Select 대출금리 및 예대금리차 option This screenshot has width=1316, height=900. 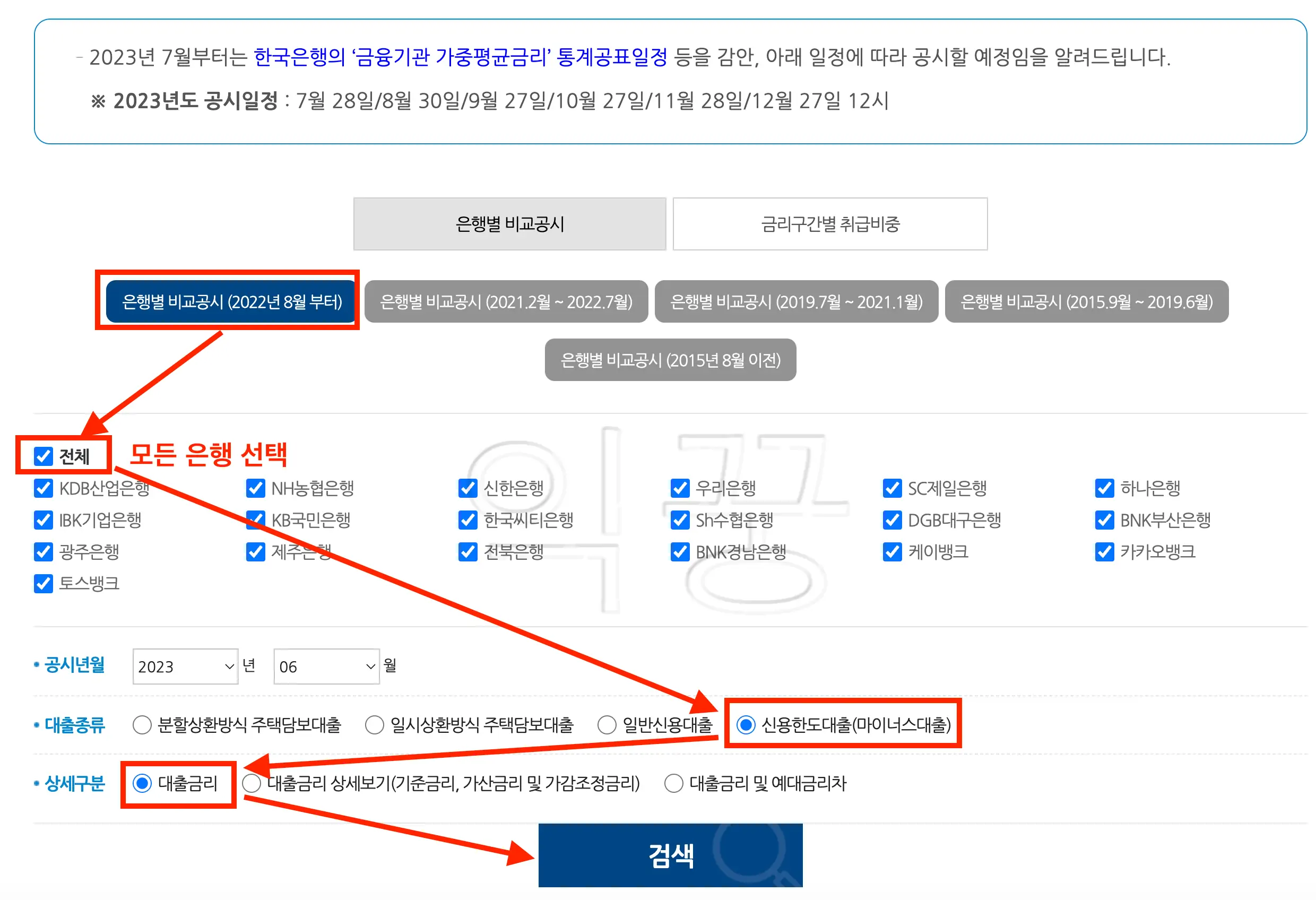point(674,783)
